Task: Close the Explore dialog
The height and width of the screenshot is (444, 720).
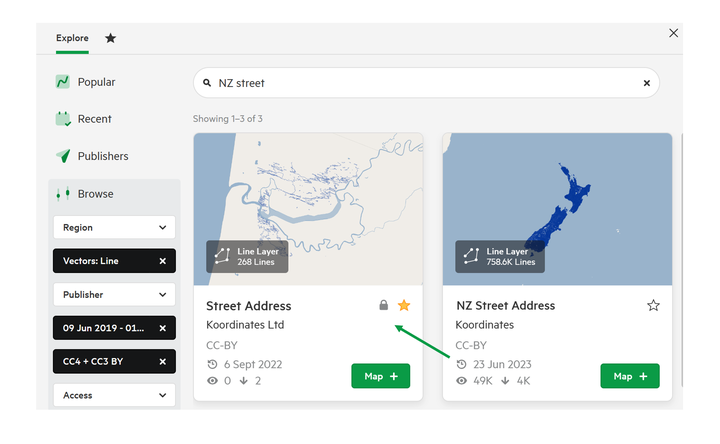Action: (673, 33)
